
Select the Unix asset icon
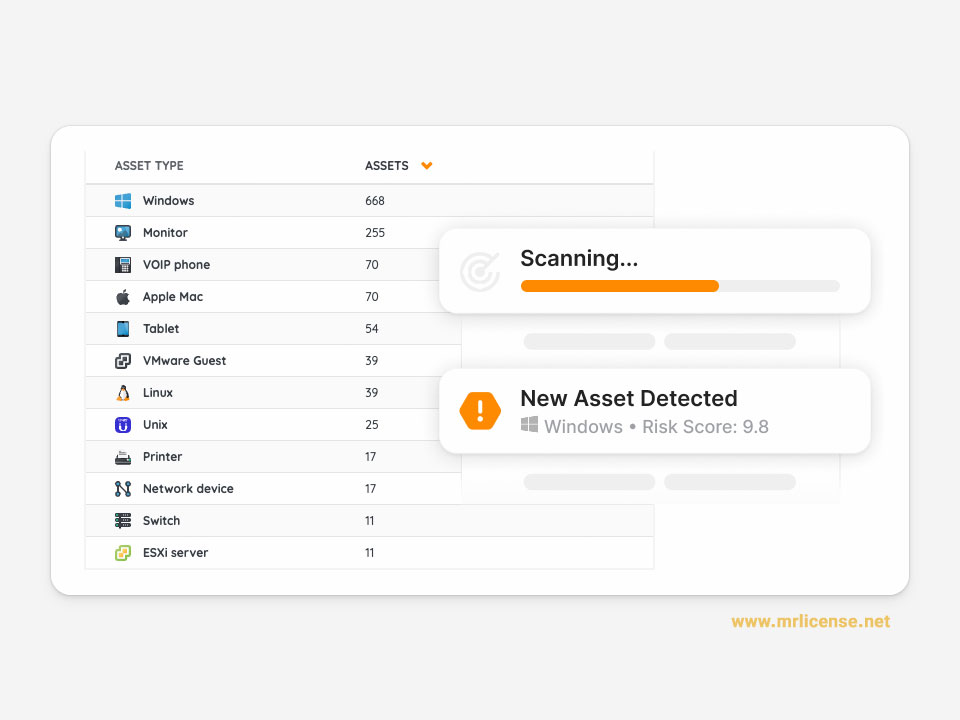(x=123, y=425)
